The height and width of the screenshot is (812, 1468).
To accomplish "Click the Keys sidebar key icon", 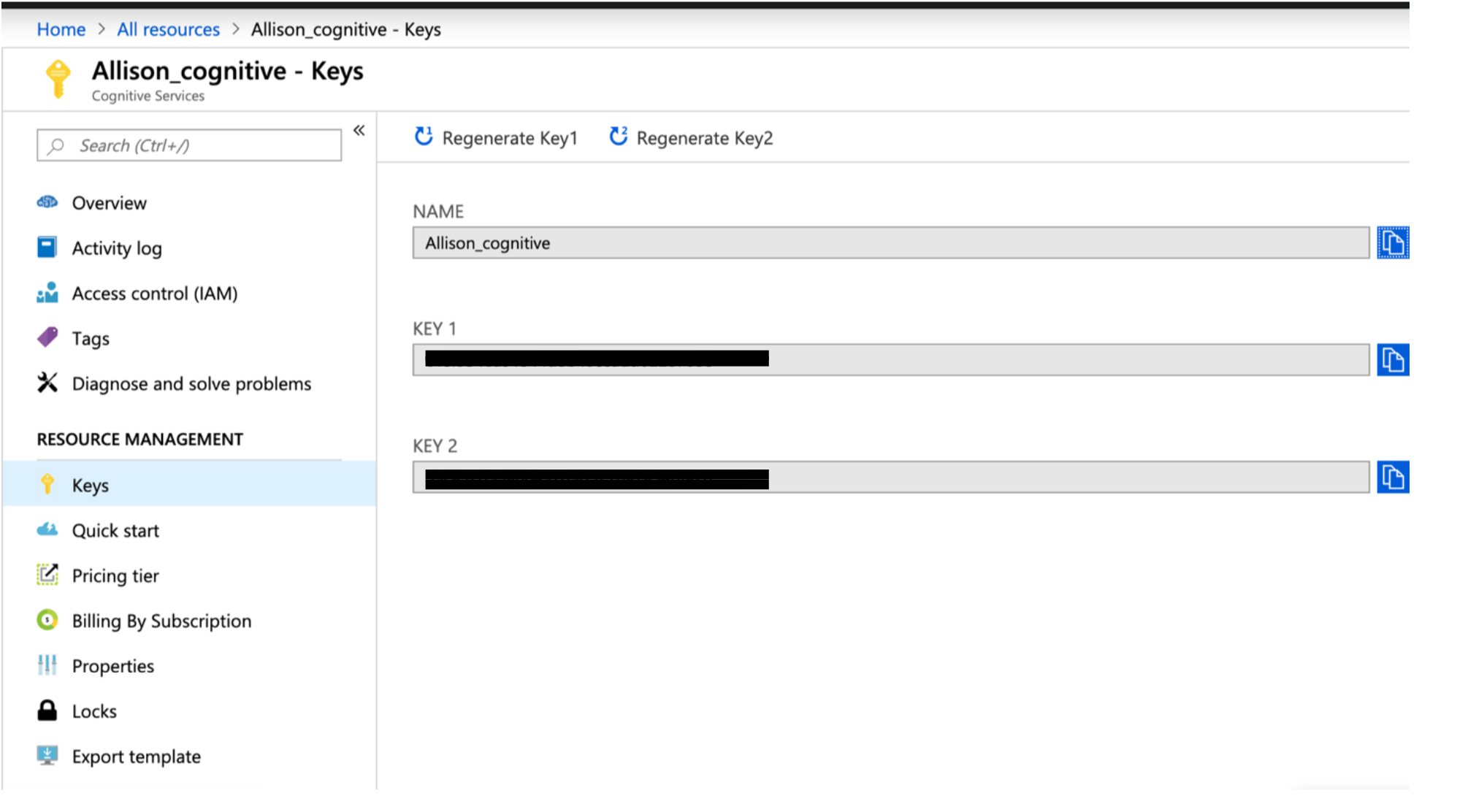I will [47, 484].
